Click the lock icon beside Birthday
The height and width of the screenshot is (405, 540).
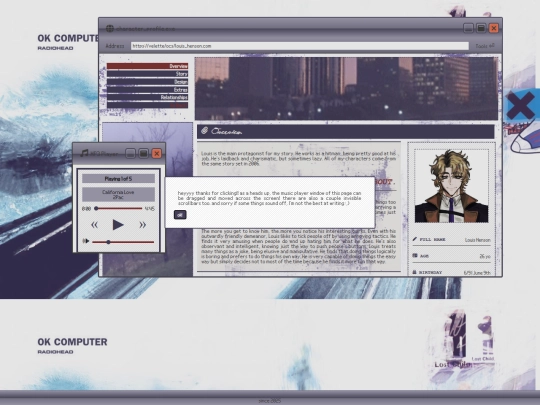pos(414,272)
